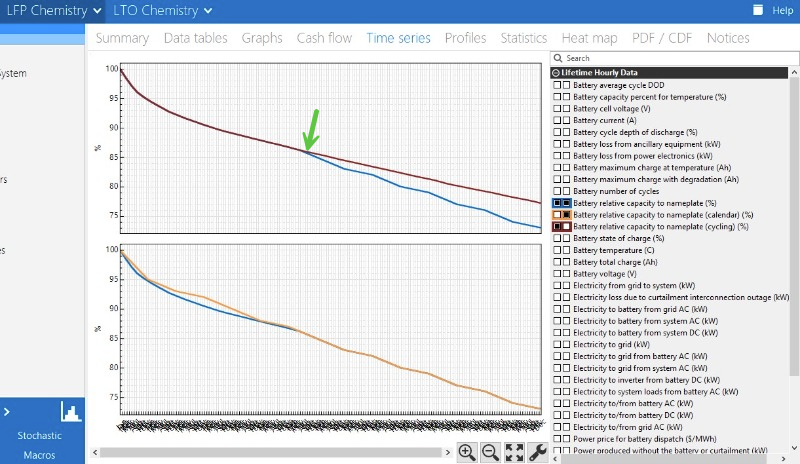Open graph settings wrench icon
Screen dimensions: 800x464
[537, 452]
